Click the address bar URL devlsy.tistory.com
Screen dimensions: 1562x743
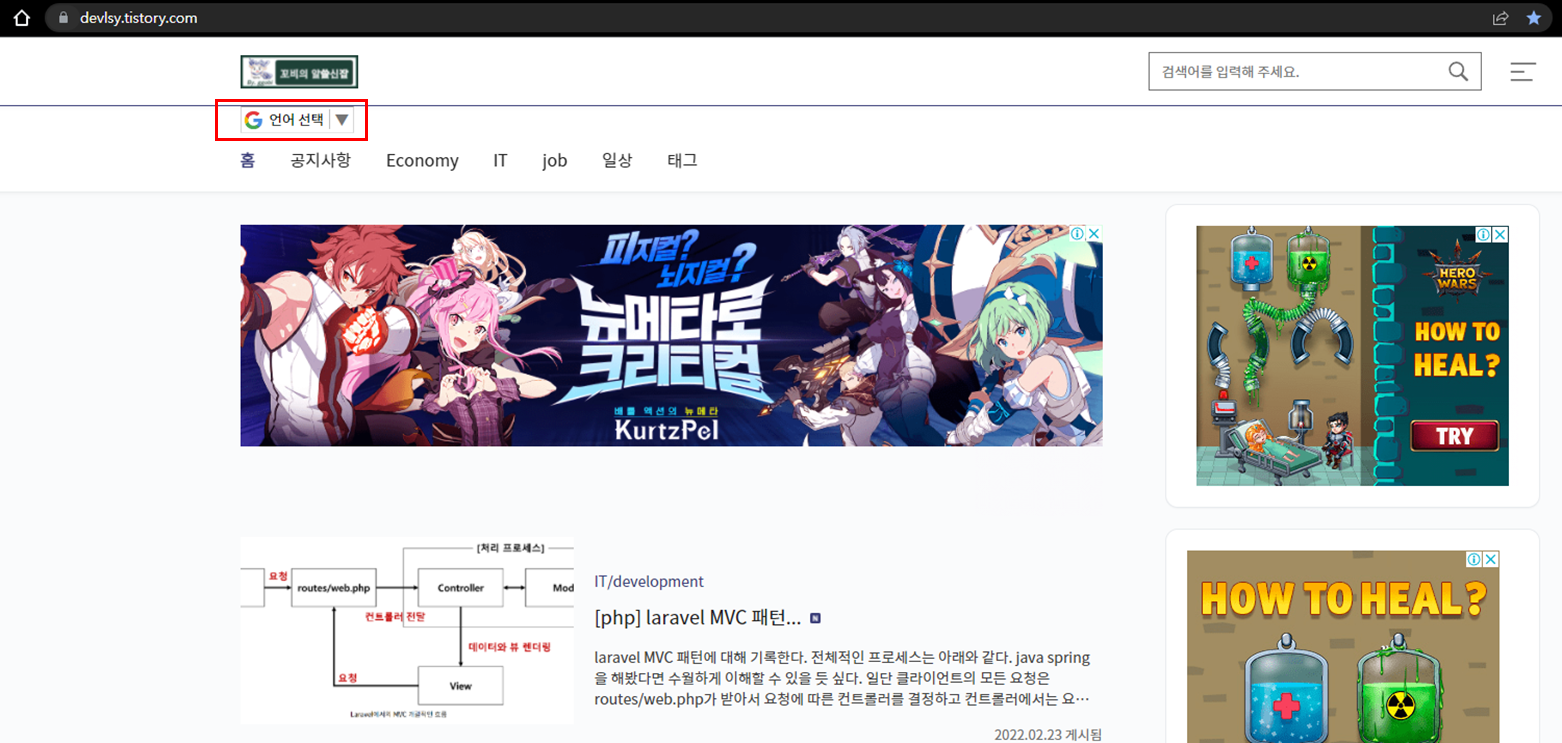[138, 18]
